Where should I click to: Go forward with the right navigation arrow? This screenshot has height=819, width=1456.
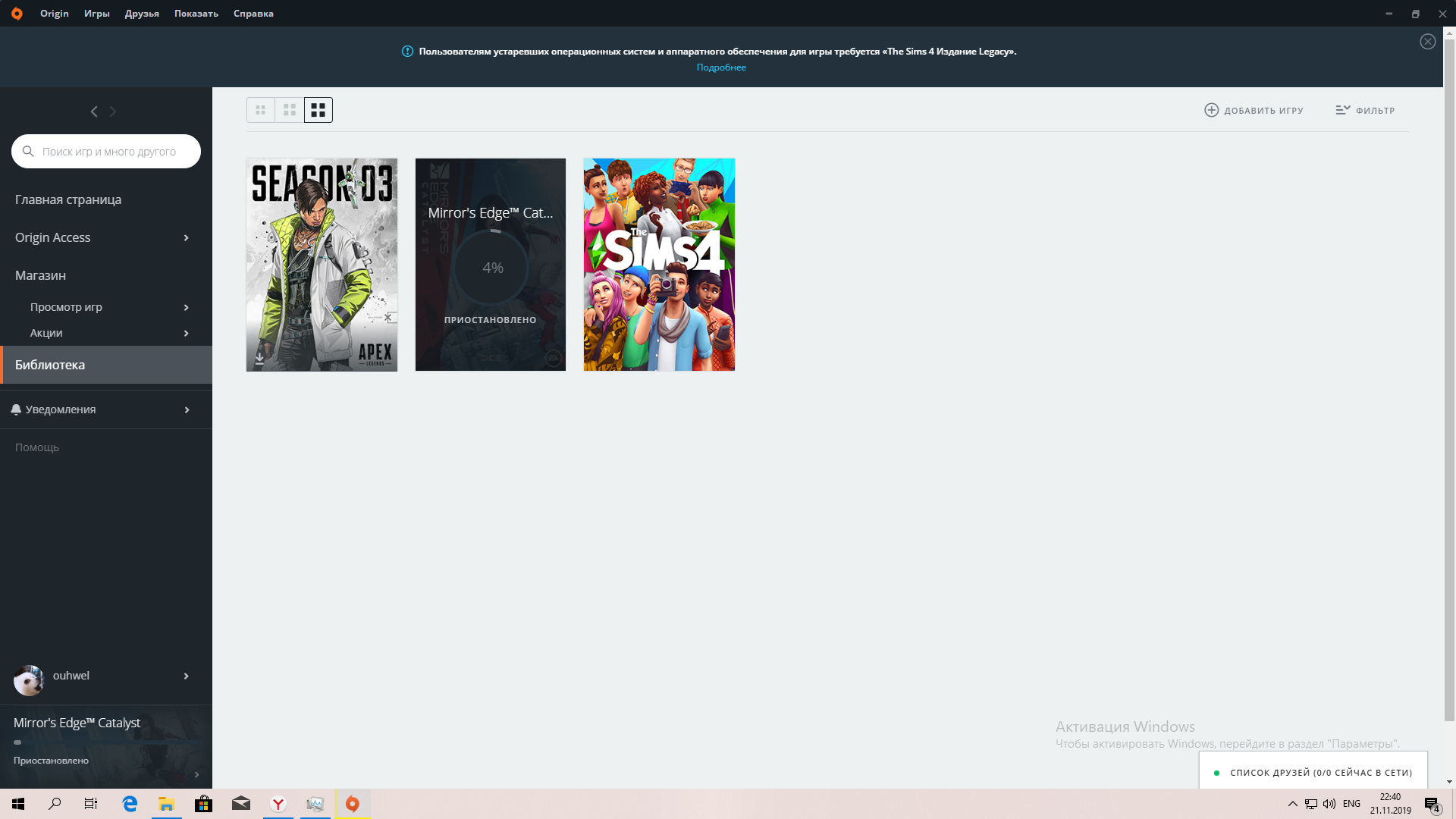click(113, 111)
